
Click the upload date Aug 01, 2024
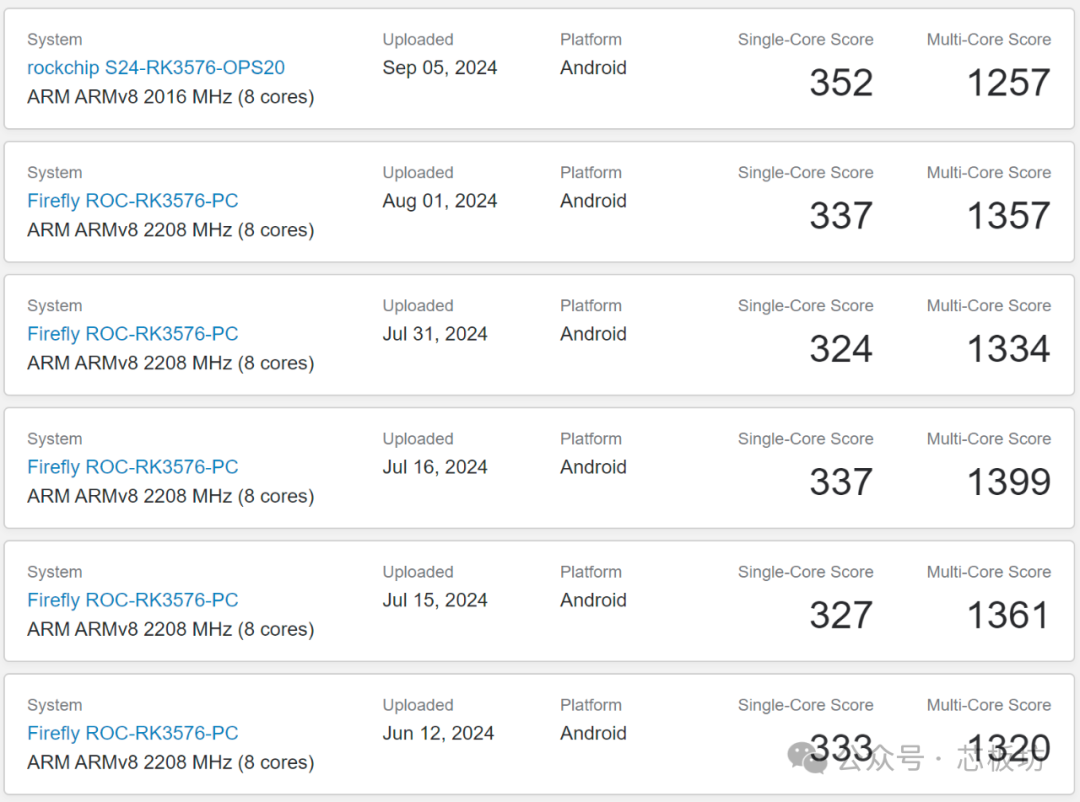point(439,200)
